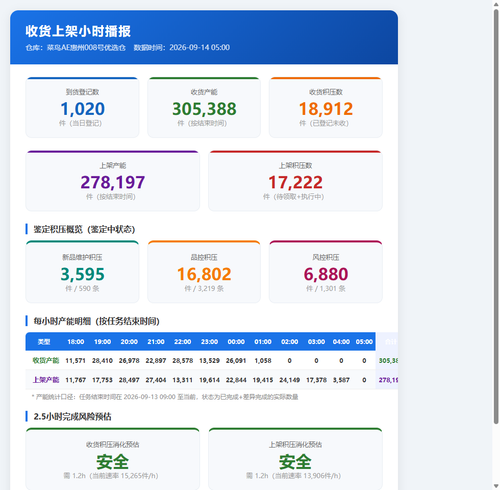
Task: Select the 新品维护积压 card showing 3,595
Action: [x=82, y=272]
